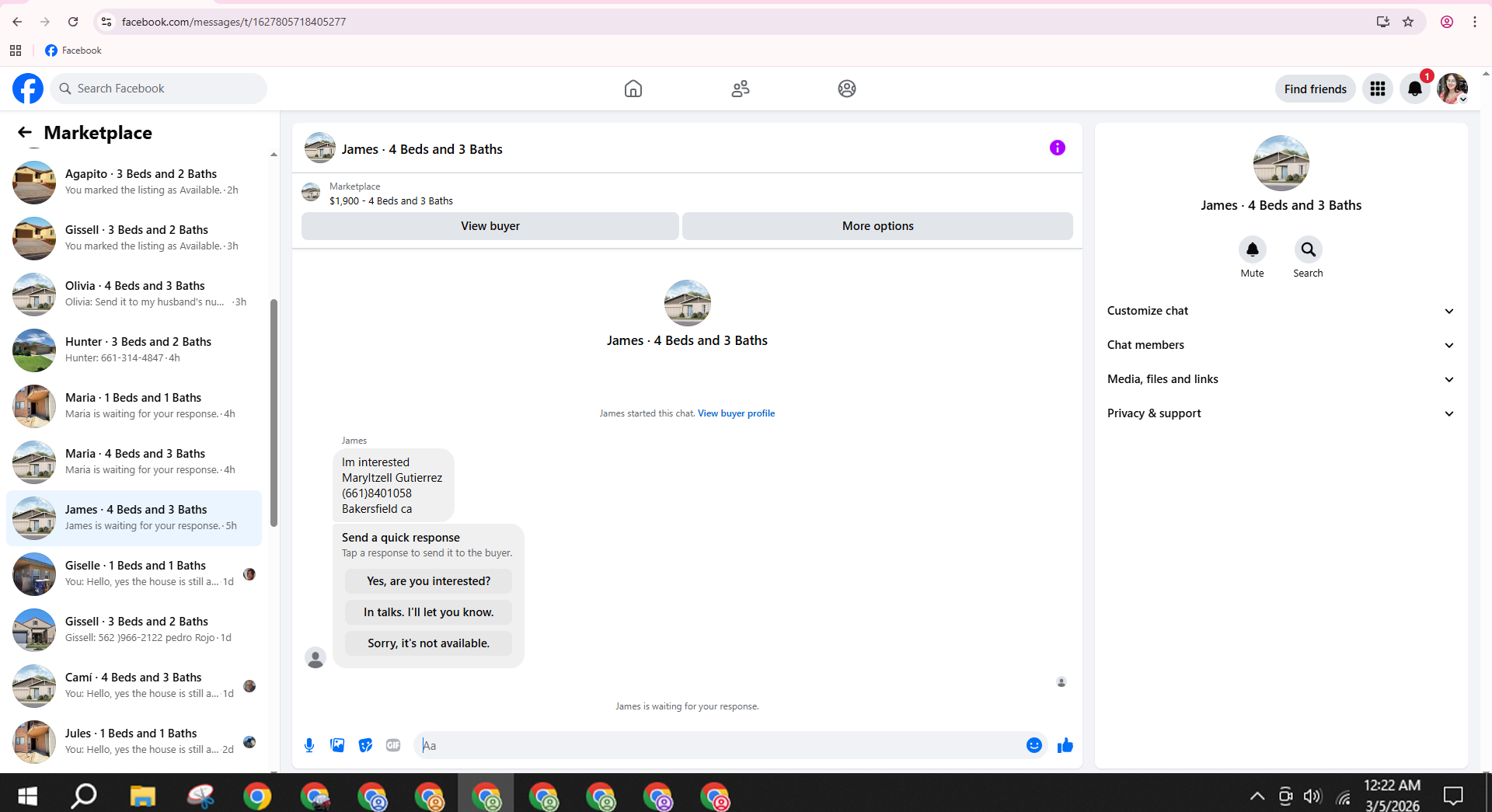Open the GIF picker icon

tap(393, 745)
